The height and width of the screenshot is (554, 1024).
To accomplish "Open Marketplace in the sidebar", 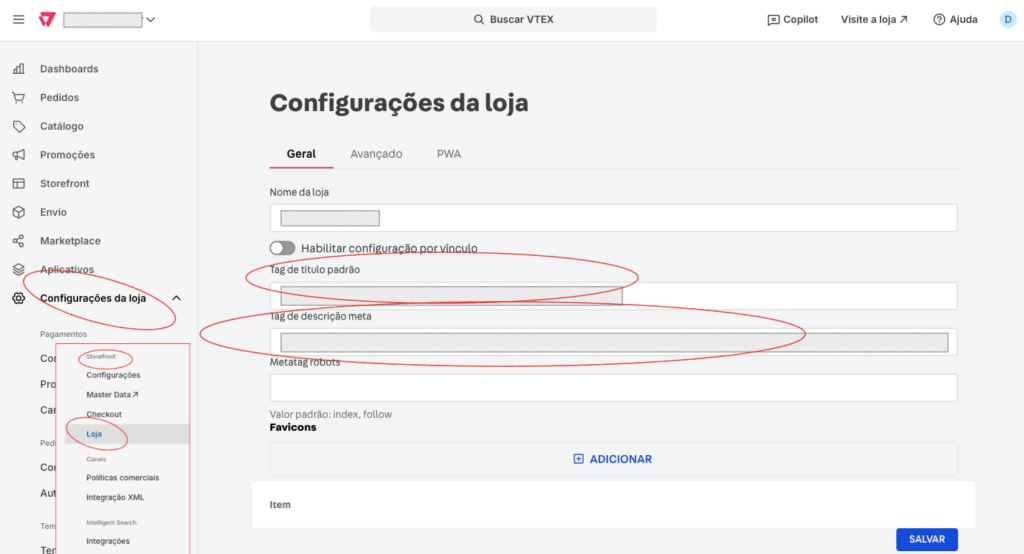I will tap(70, 241).
